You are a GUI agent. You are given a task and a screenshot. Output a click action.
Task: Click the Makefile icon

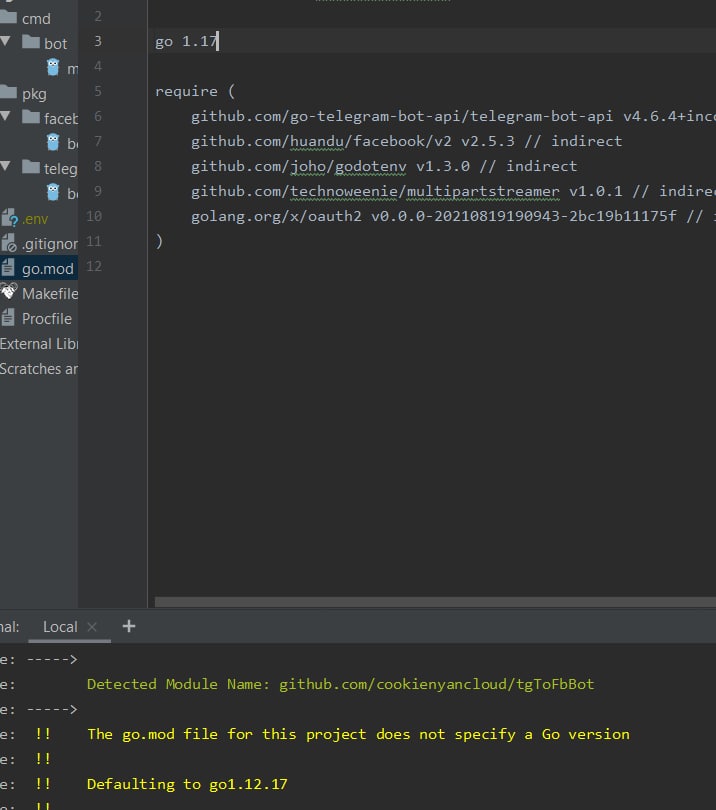tap(9, 291)
